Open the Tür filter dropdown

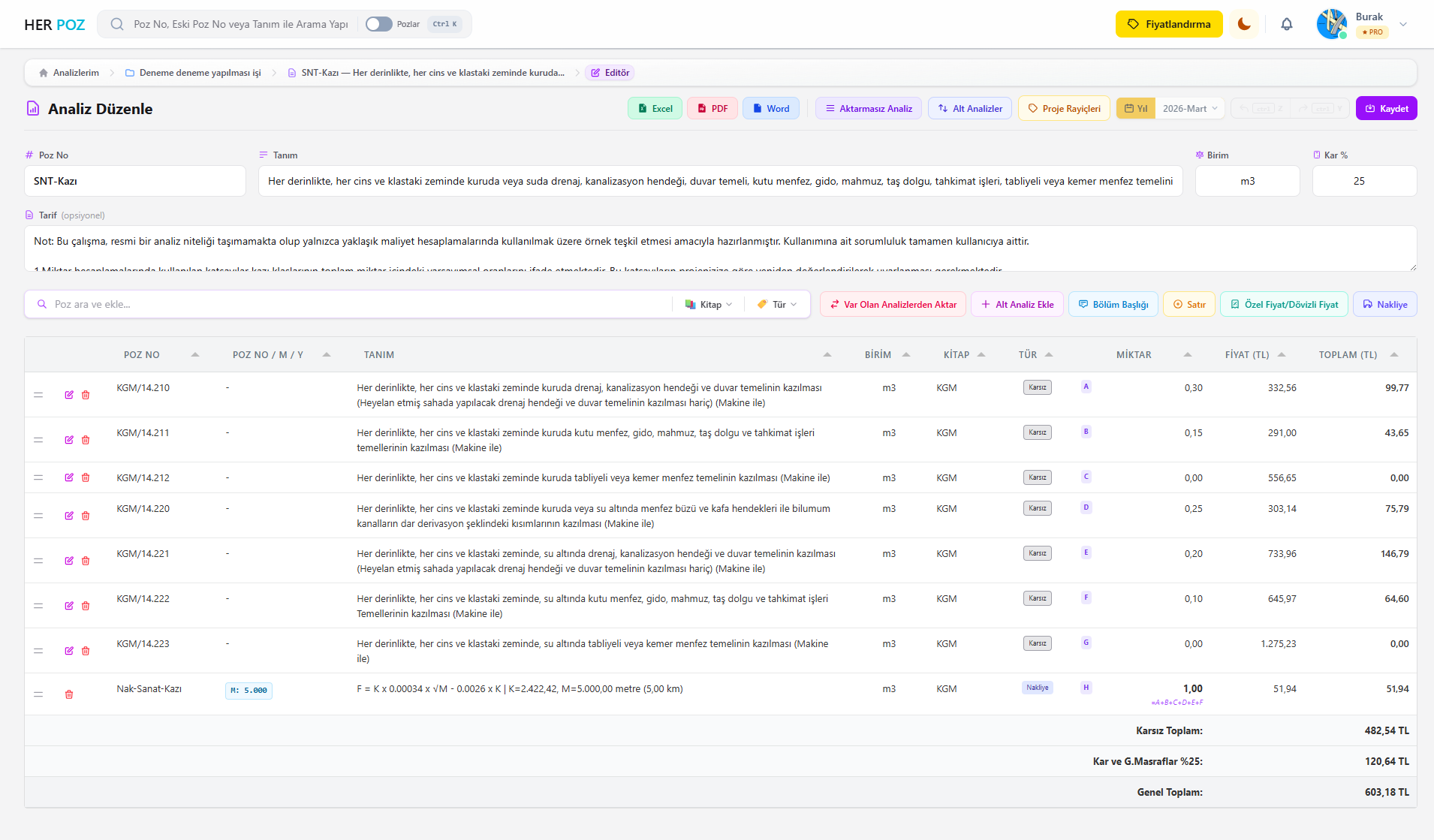click(778, 305)
